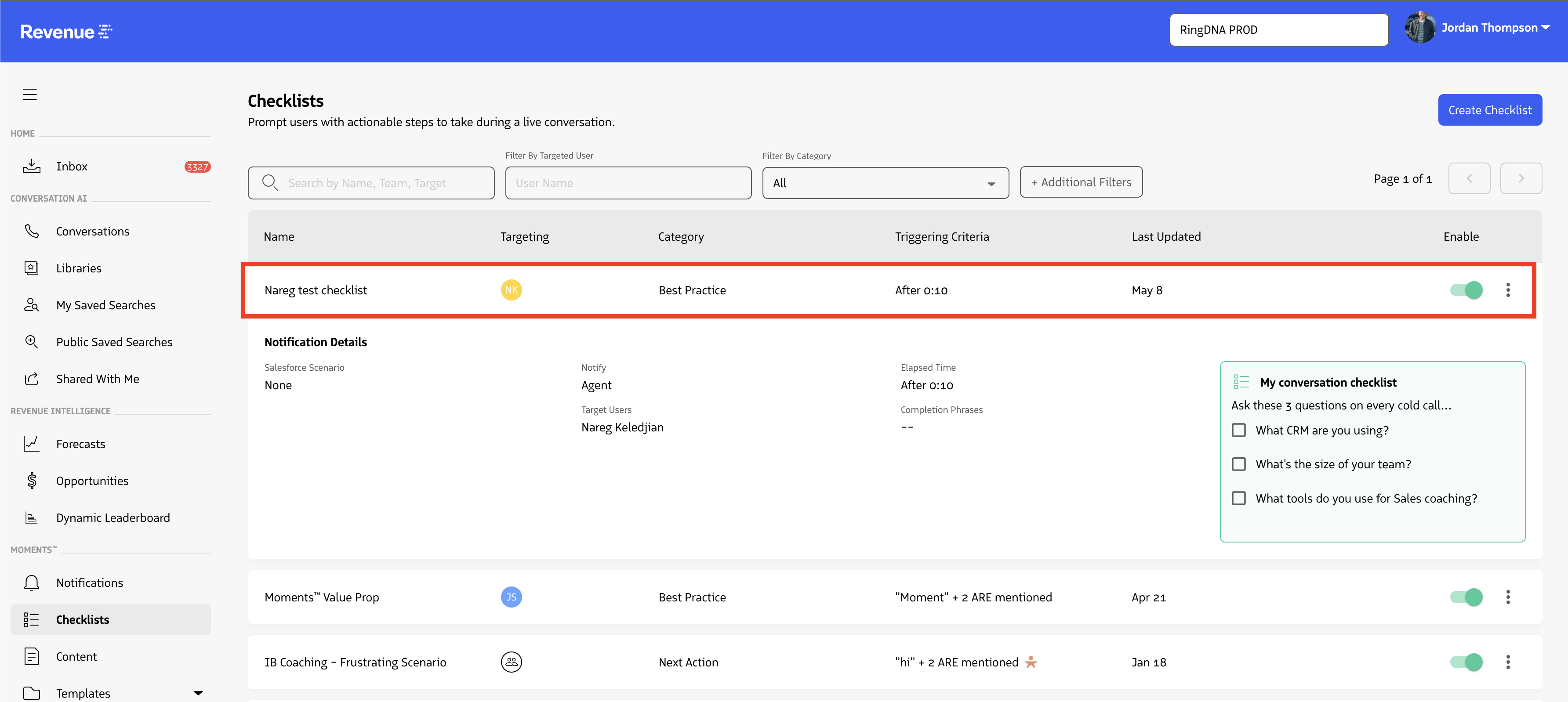Open Dynamic Leaderboard page
Viewport: 1568px width, 702px height.
point(113,517)
